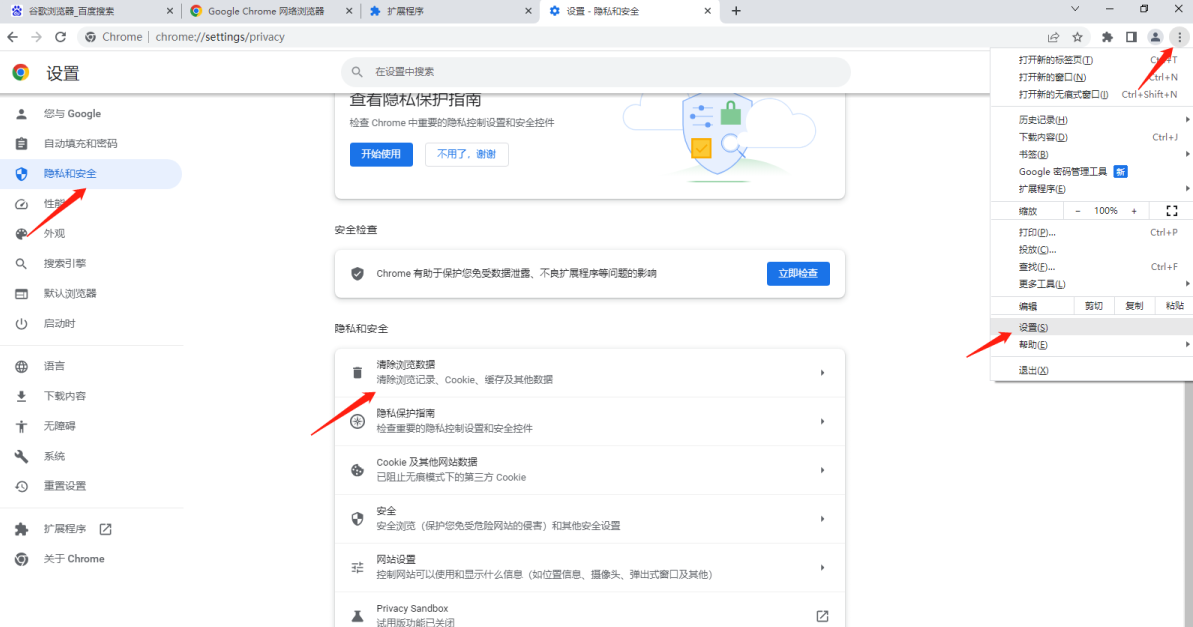This screenshot has height=627, width=1193.
Task: Open 帮助 submenu in Chrome menu
Action: (1092, 345)
